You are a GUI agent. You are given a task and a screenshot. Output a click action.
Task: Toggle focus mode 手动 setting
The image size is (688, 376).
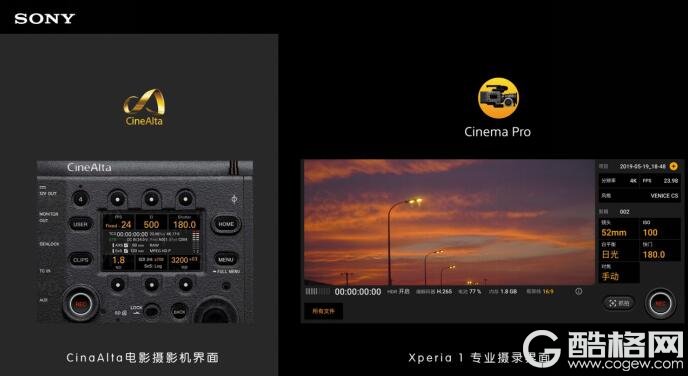(619, 272)
